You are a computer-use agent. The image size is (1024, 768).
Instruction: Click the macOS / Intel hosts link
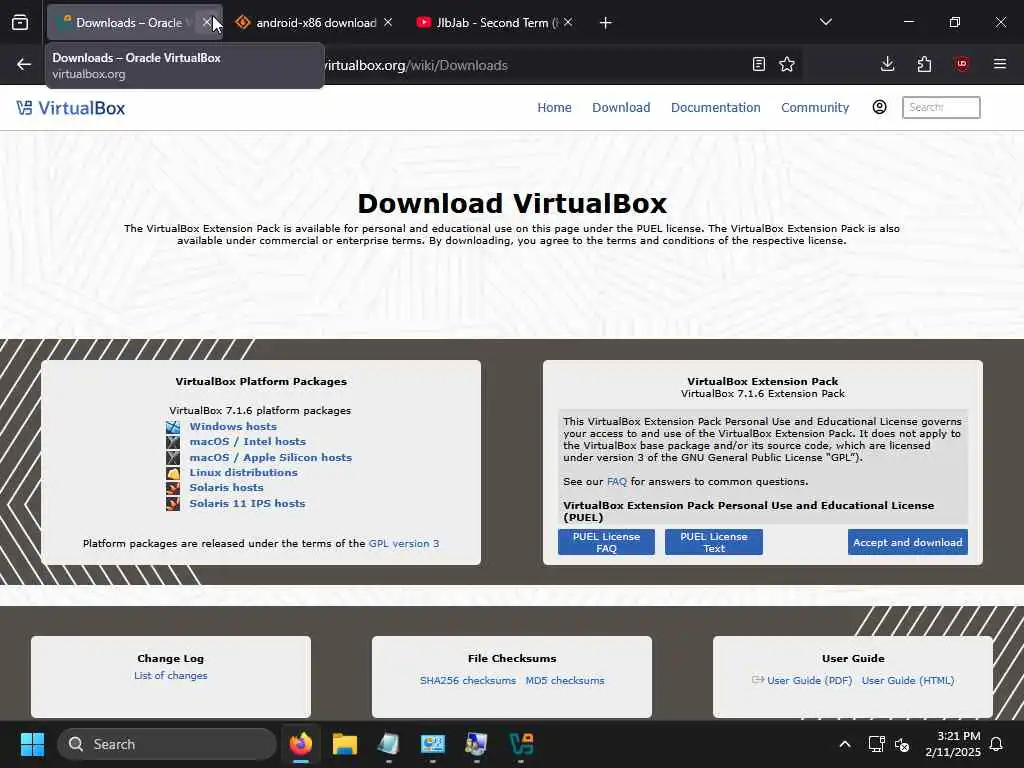tap(248, 441)
